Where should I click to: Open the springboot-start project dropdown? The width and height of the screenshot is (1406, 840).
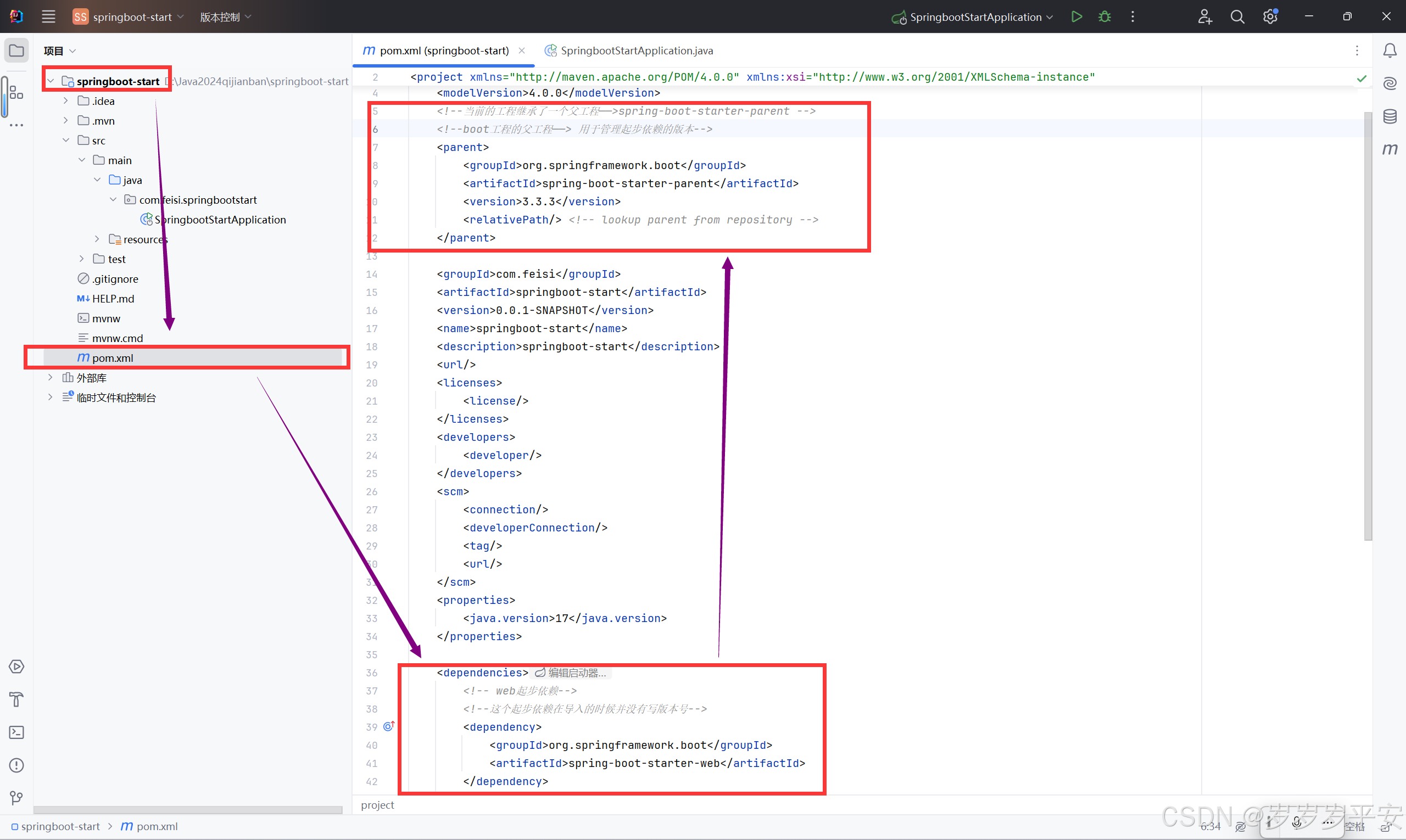(x=129, y=16)
